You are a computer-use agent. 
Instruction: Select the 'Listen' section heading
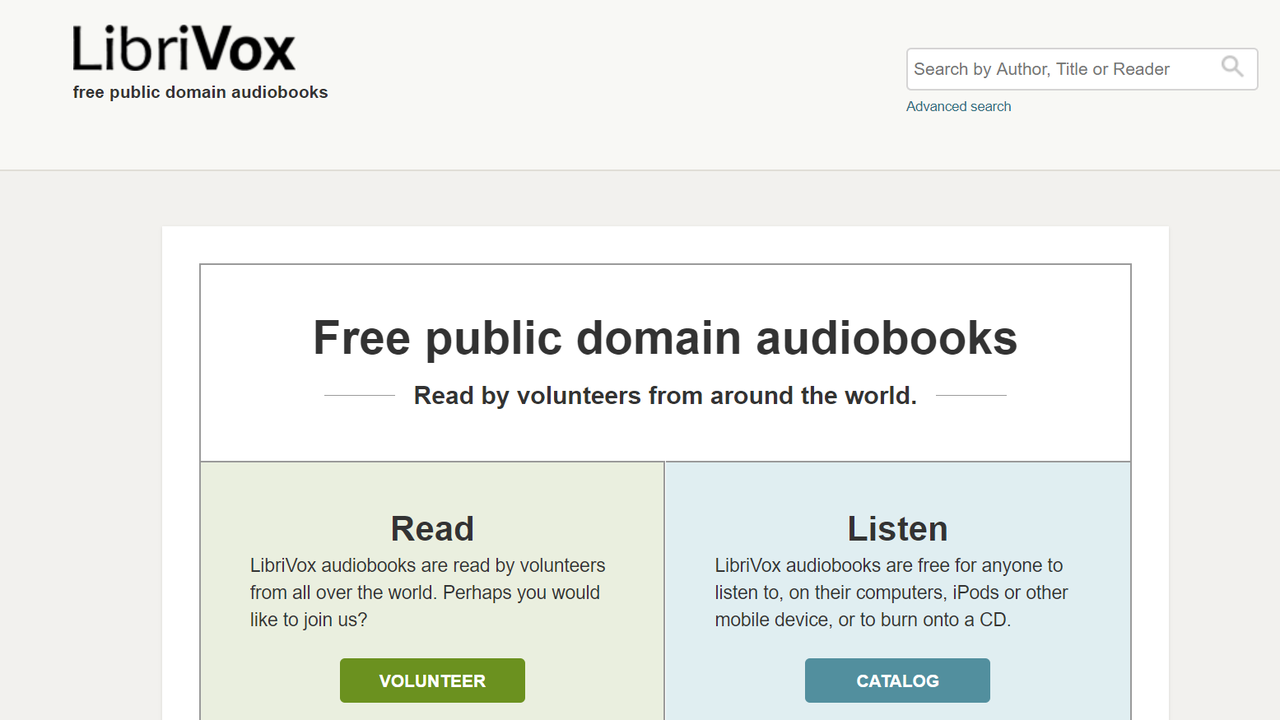tap(897, 528)
